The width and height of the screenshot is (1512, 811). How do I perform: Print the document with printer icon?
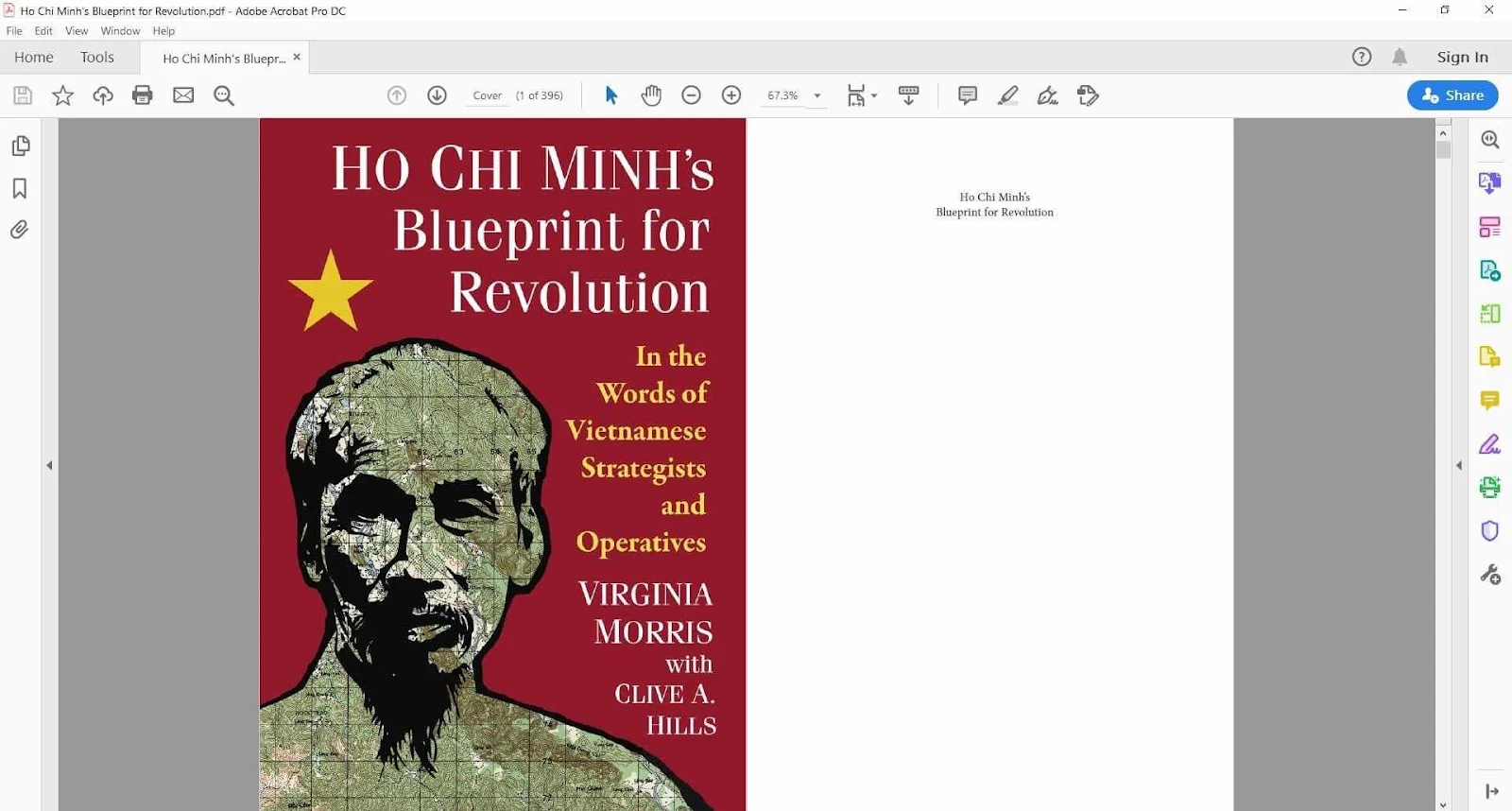click(x=143, y=95)
